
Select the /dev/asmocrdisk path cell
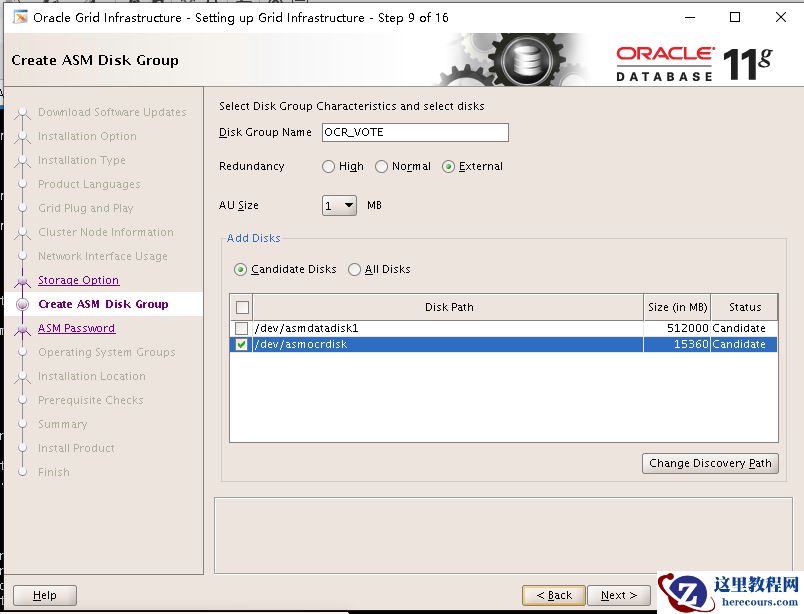pyautogui.click(x=448, y=344)
